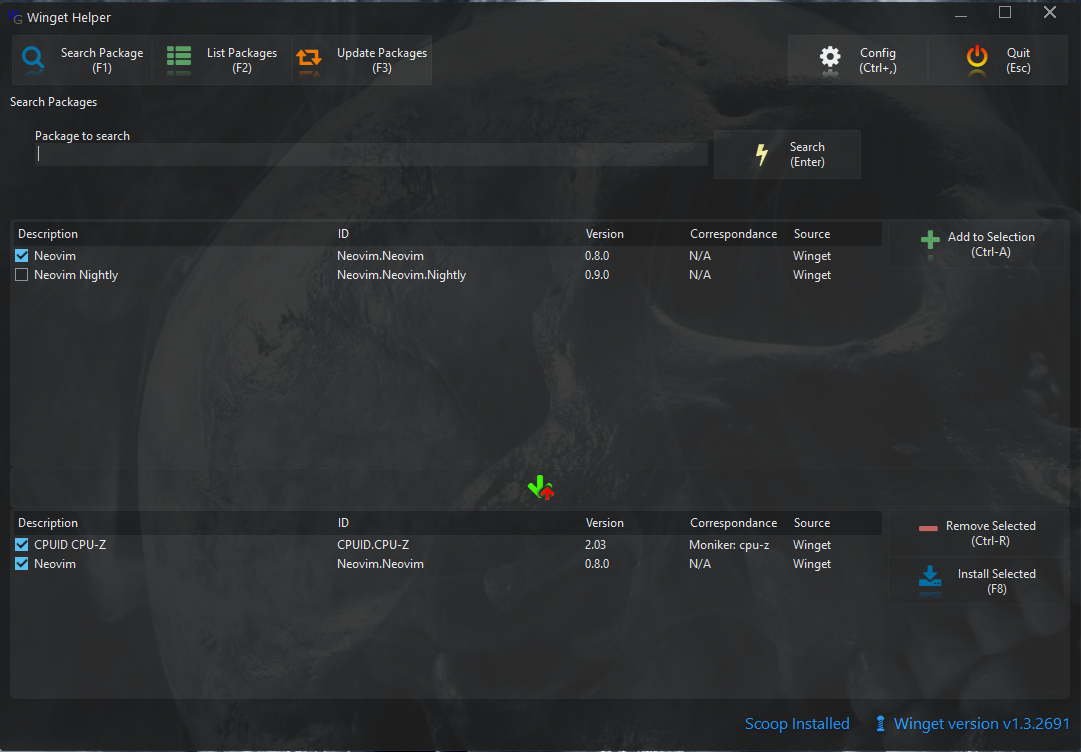Click Neovim.Neovim ID in selection list
Viewport: 1081px width, 752px height.
[381, 564]
